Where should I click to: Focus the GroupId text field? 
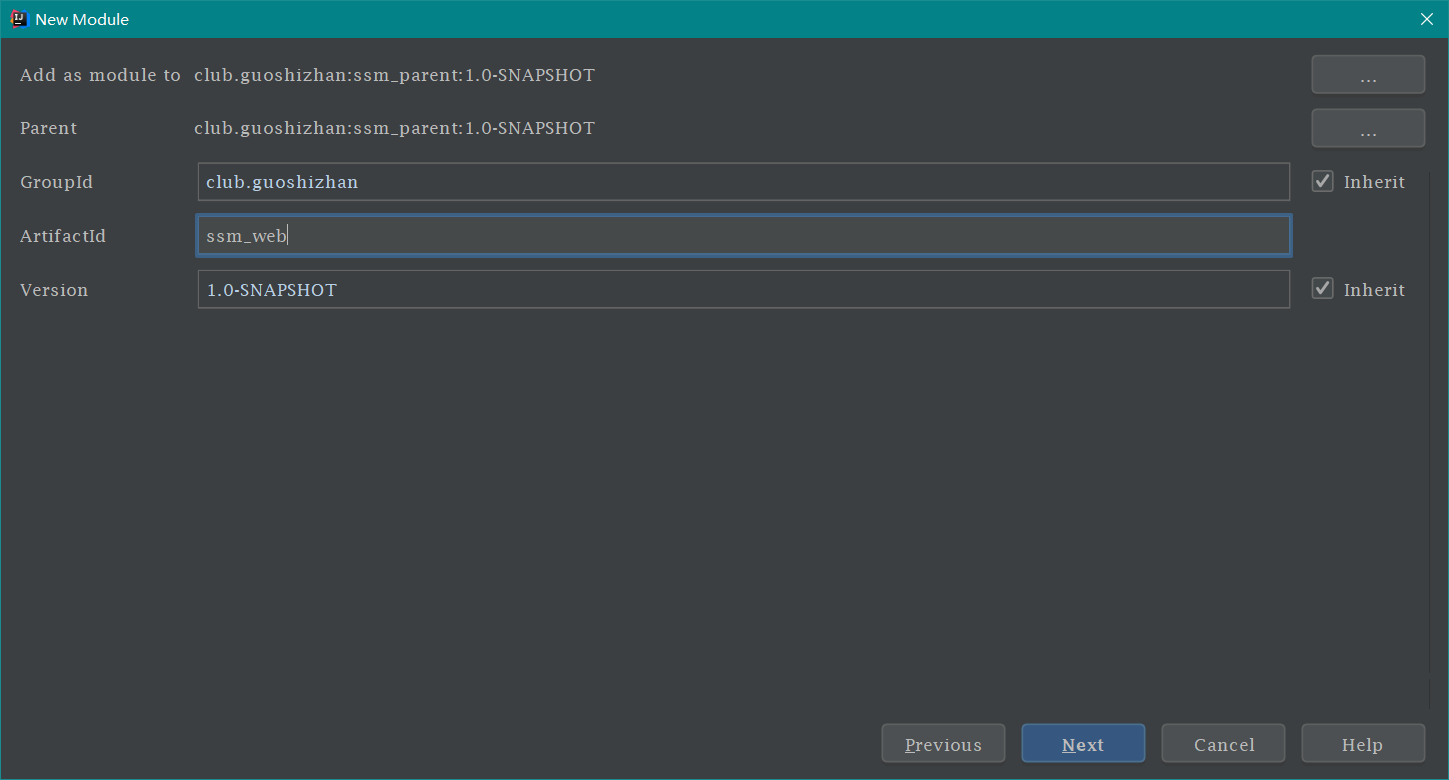pyautogui.click(x=743, y=182)
